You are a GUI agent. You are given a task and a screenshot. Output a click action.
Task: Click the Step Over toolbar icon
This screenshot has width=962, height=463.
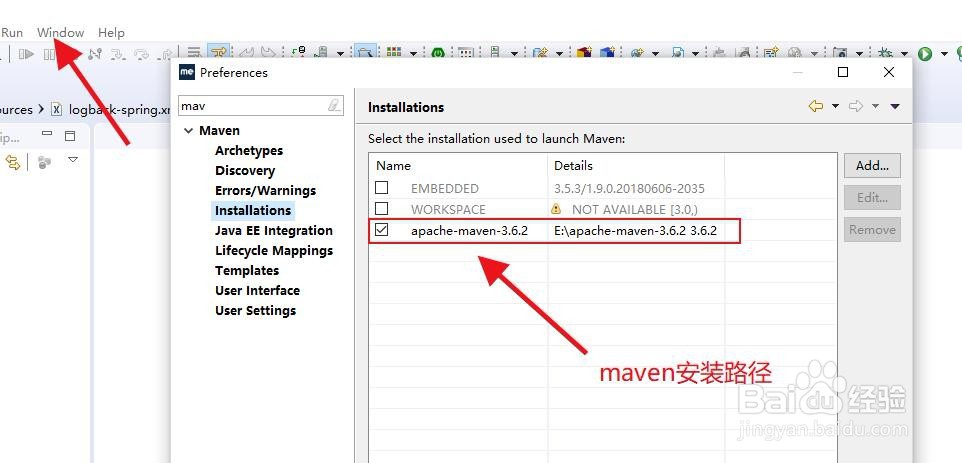142,54
